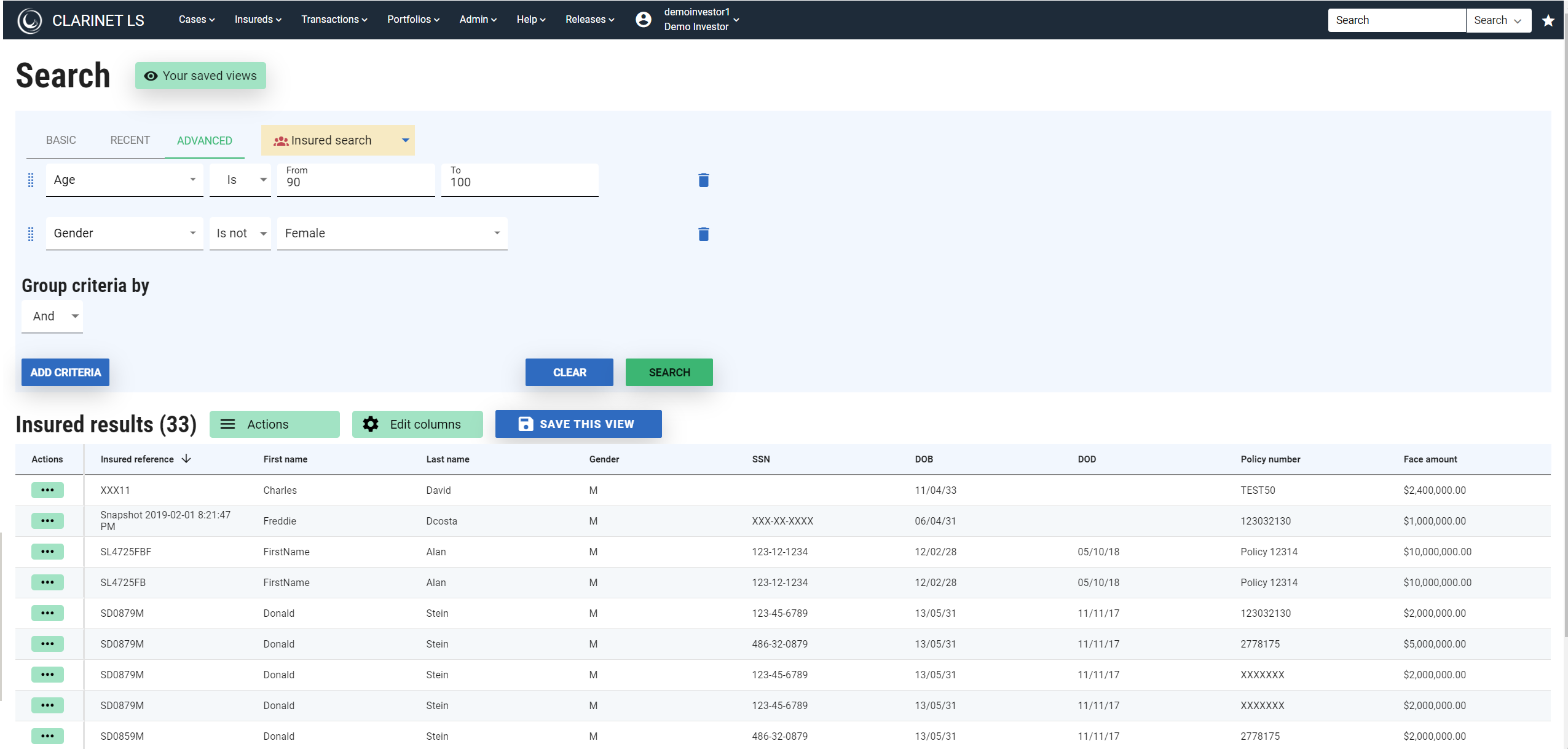Click the user account avatar icon

coord(643,20)
